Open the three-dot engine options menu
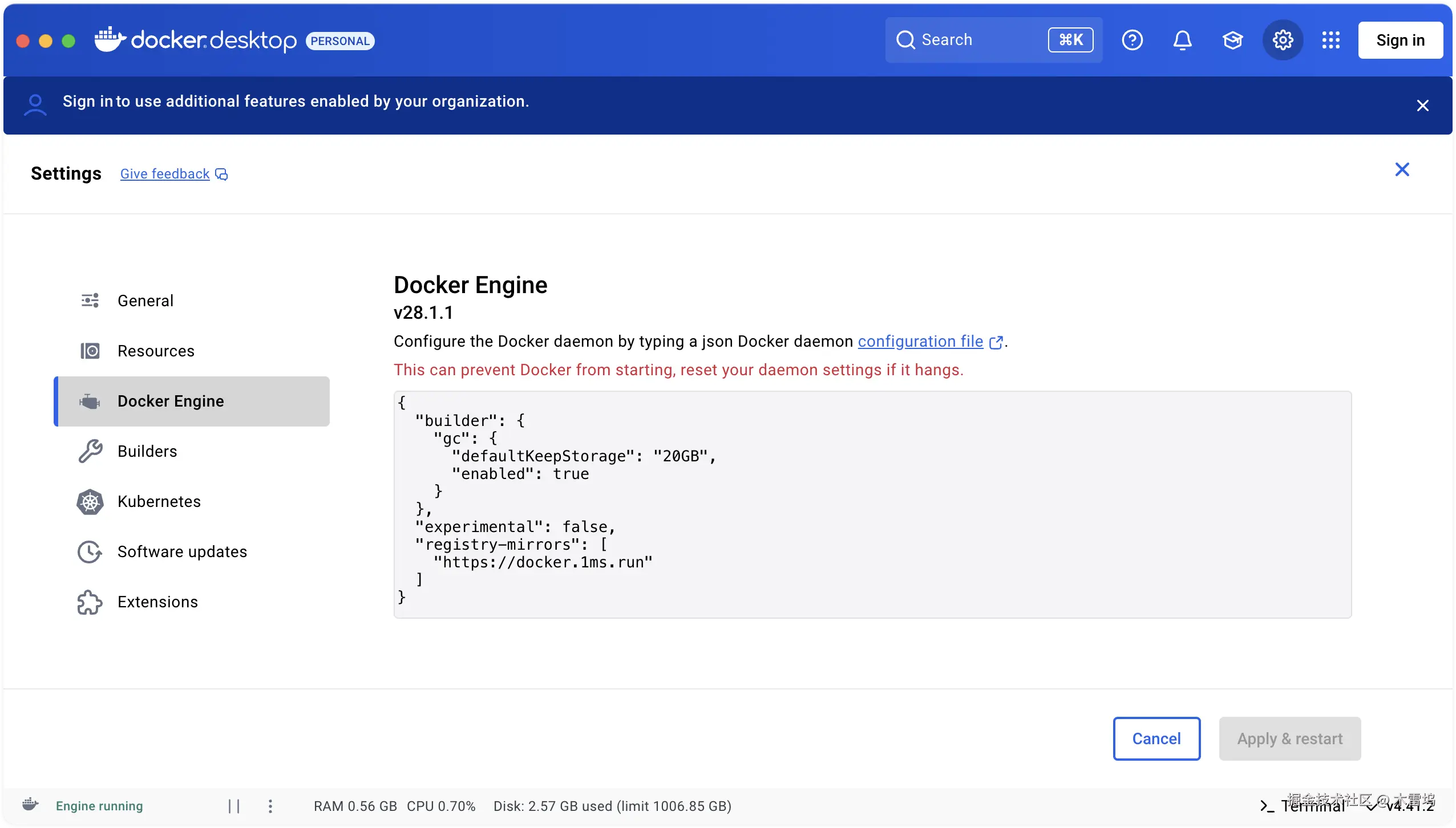The height and width of the screenshot is (828, 1456). pyautogui.click(x=270, y=806)
